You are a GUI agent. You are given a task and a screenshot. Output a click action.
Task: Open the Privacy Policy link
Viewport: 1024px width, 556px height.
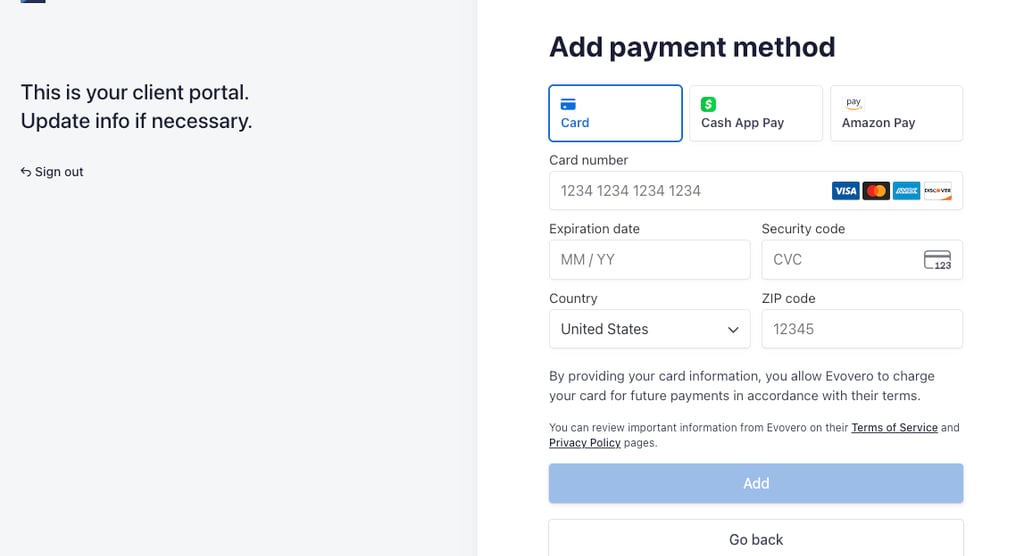tap(585, 443)
